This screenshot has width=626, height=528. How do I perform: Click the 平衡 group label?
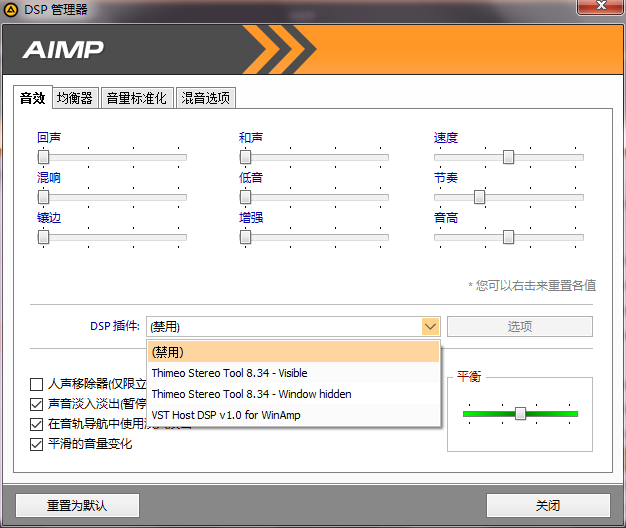tap(469, 376)
